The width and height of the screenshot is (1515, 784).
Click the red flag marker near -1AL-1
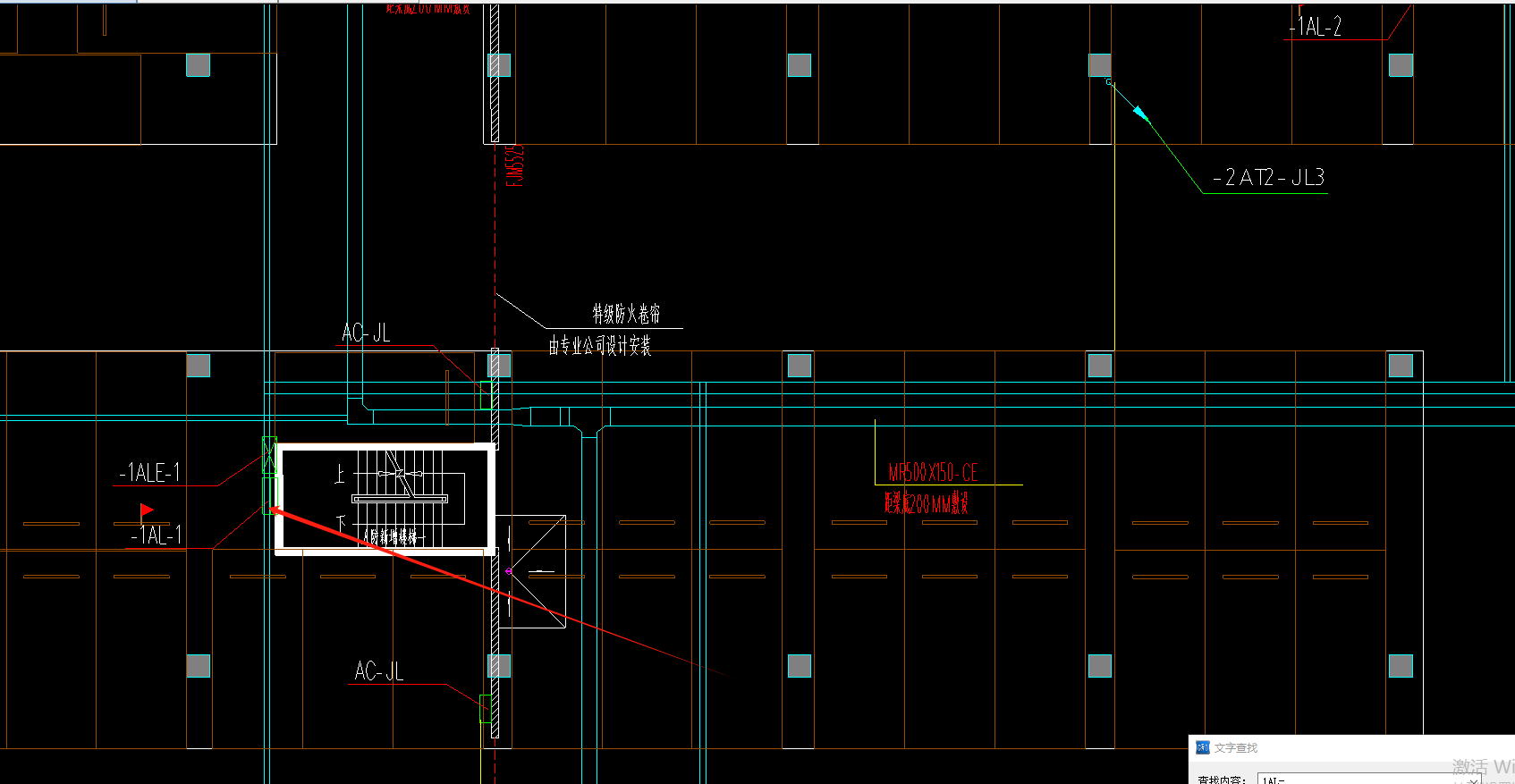click(x=146, y=512)
